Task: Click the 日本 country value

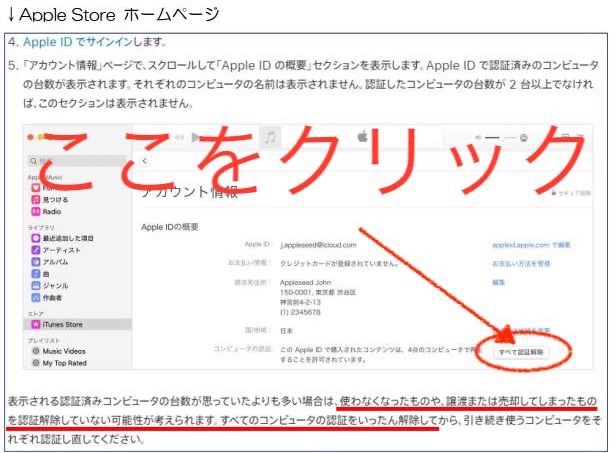Action: pos(286,331)
